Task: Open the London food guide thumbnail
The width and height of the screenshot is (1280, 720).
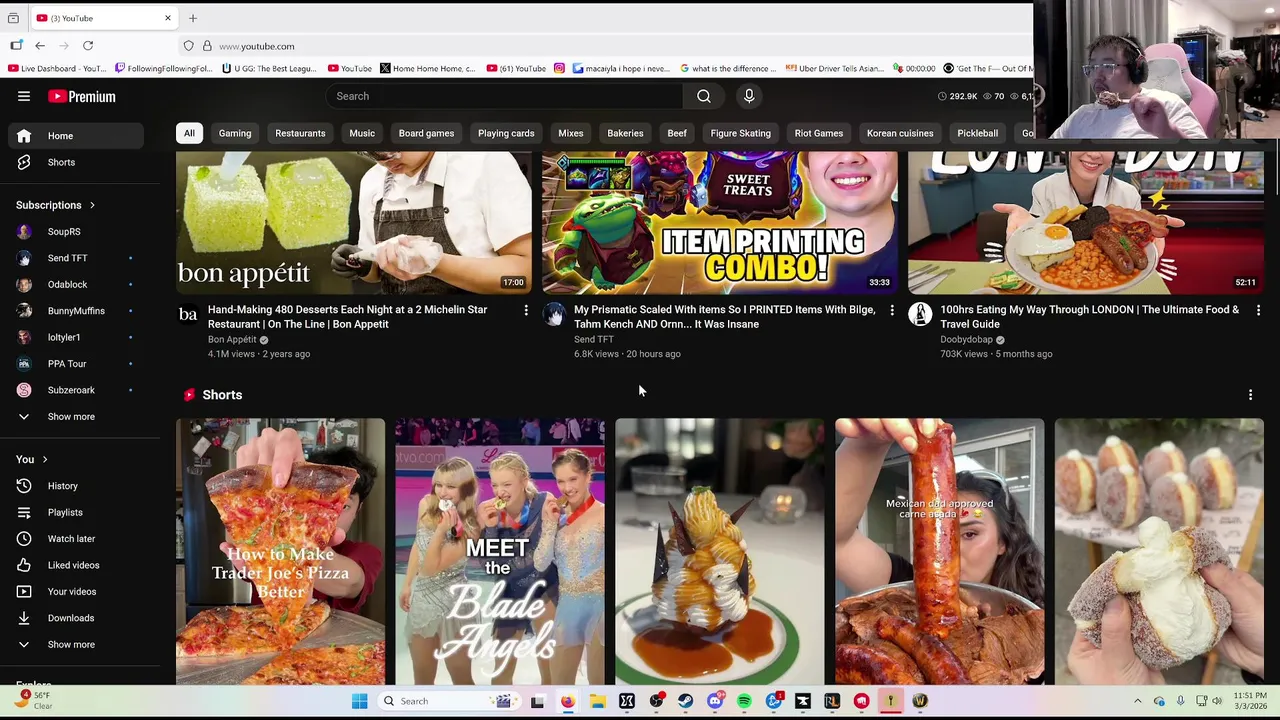Action: click(x=1086, y=222)
